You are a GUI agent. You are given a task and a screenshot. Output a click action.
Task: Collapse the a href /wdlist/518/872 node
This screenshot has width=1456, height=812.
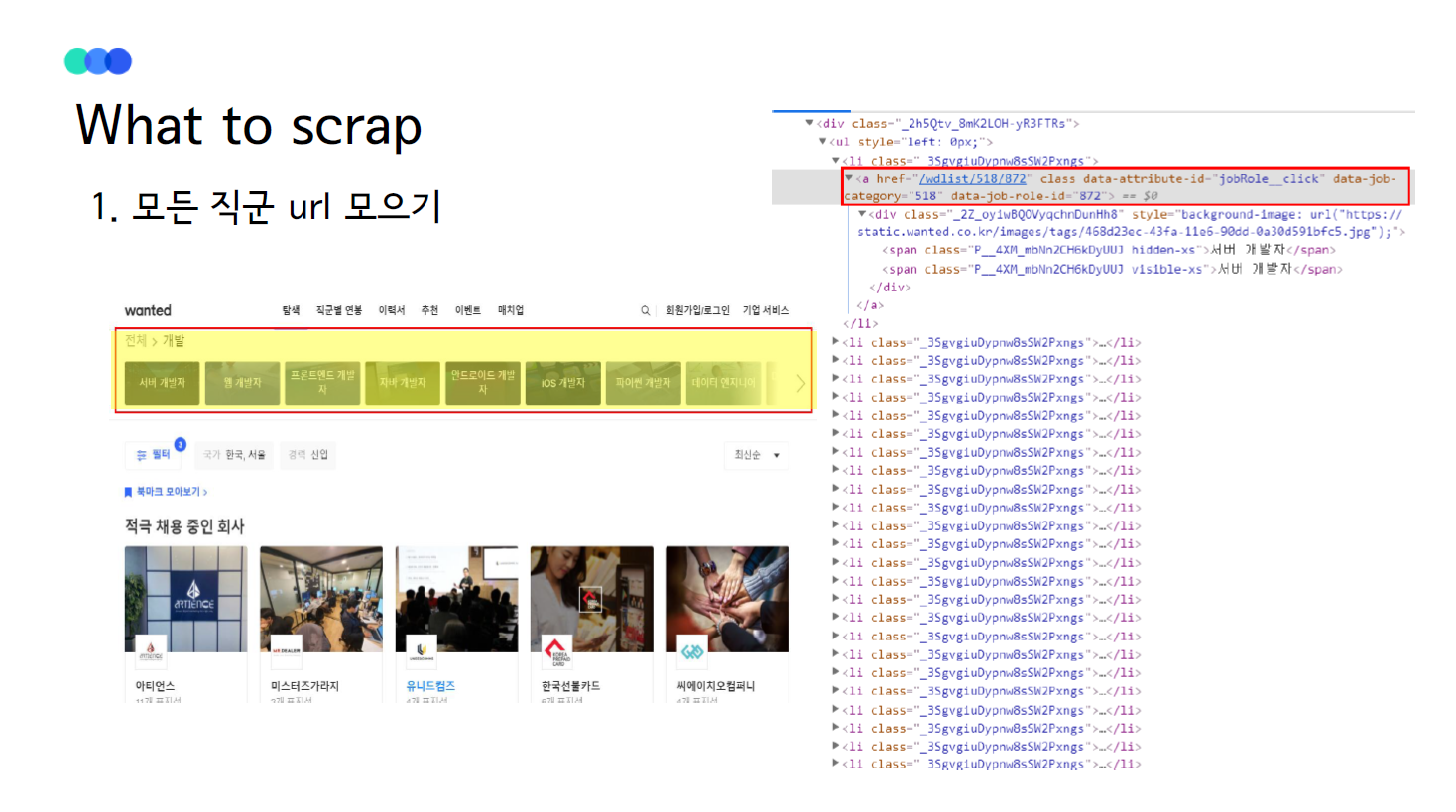tap(849, 178)
